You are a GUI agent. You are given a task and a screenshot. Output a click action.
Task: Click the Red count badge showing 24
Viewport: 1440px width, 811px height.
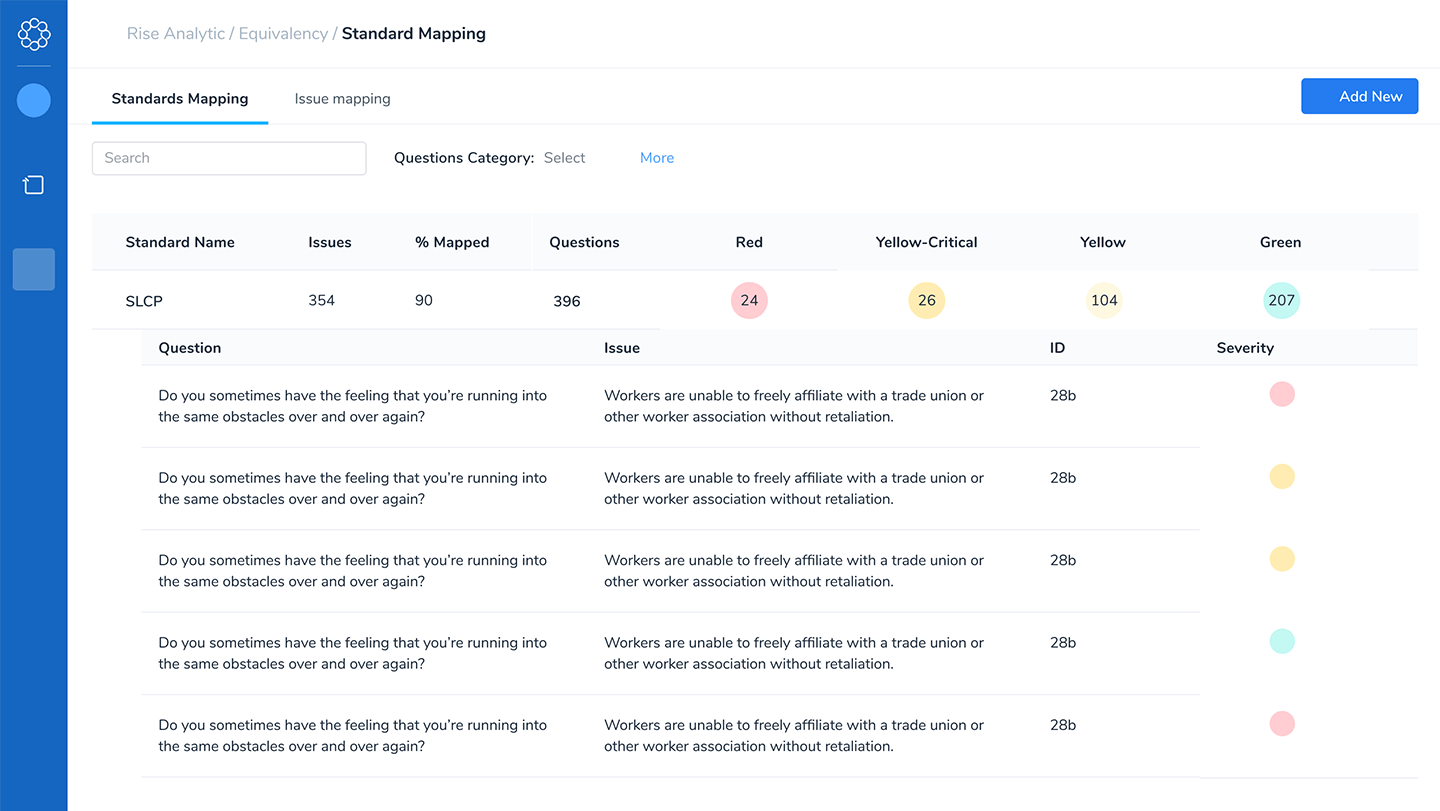pyautogui.click(x=749, y=300)
